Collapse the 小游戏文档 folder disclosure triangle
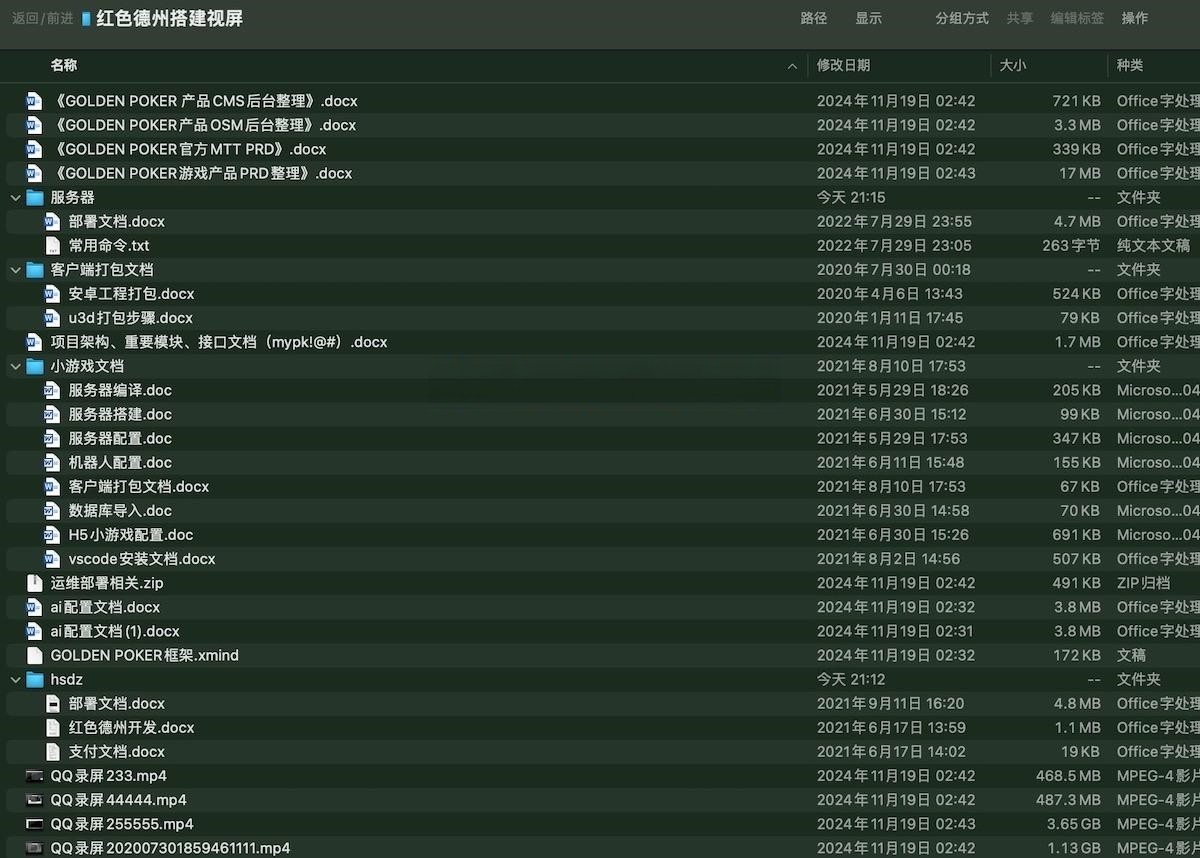Image resolution: width=1200 pixels, height=858 pixels. 15,366
